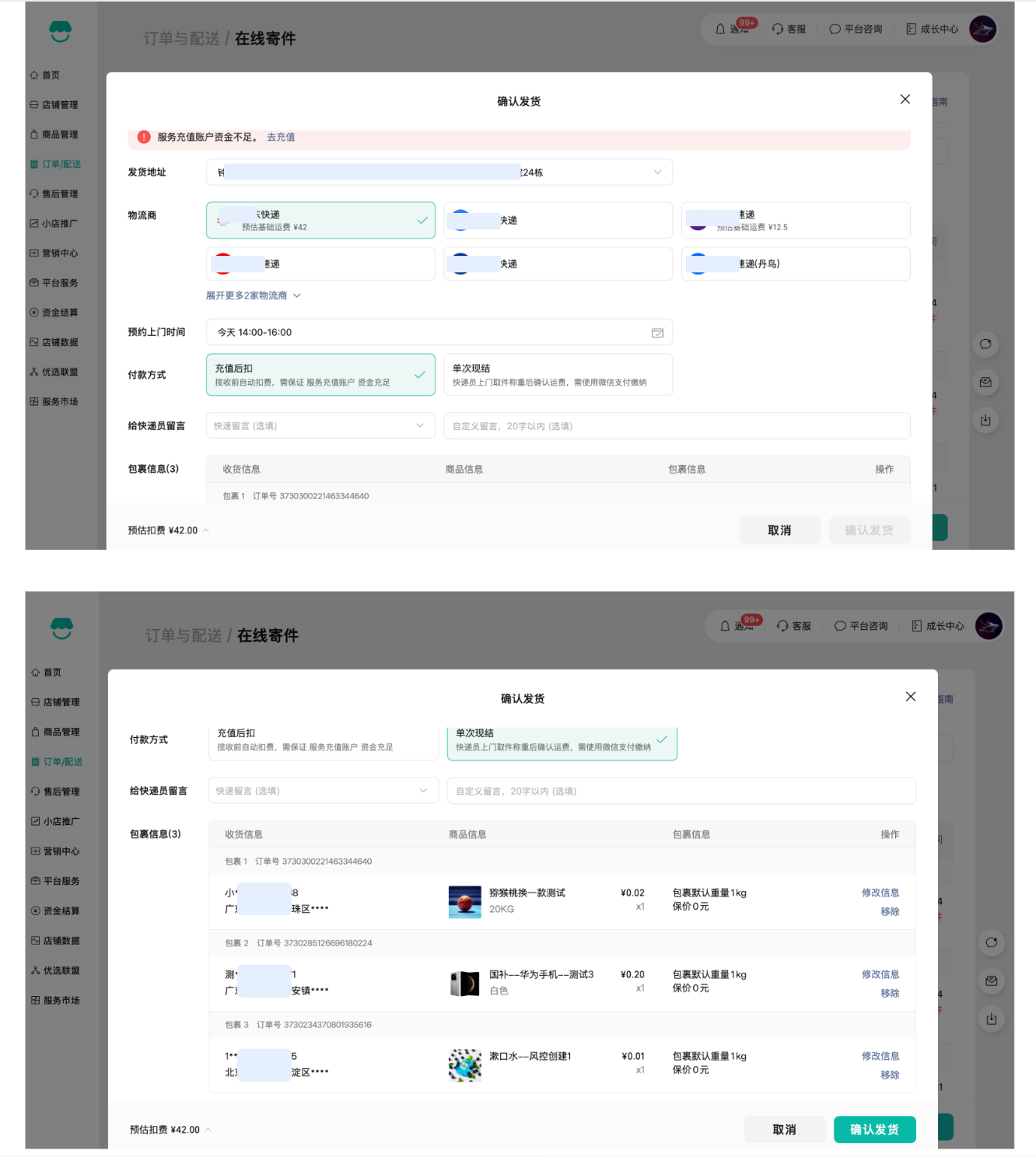Viewport: 1036px width, 1157px height.
Task: Click 修改信息 for 包裹 1
Action: point(880,893)
